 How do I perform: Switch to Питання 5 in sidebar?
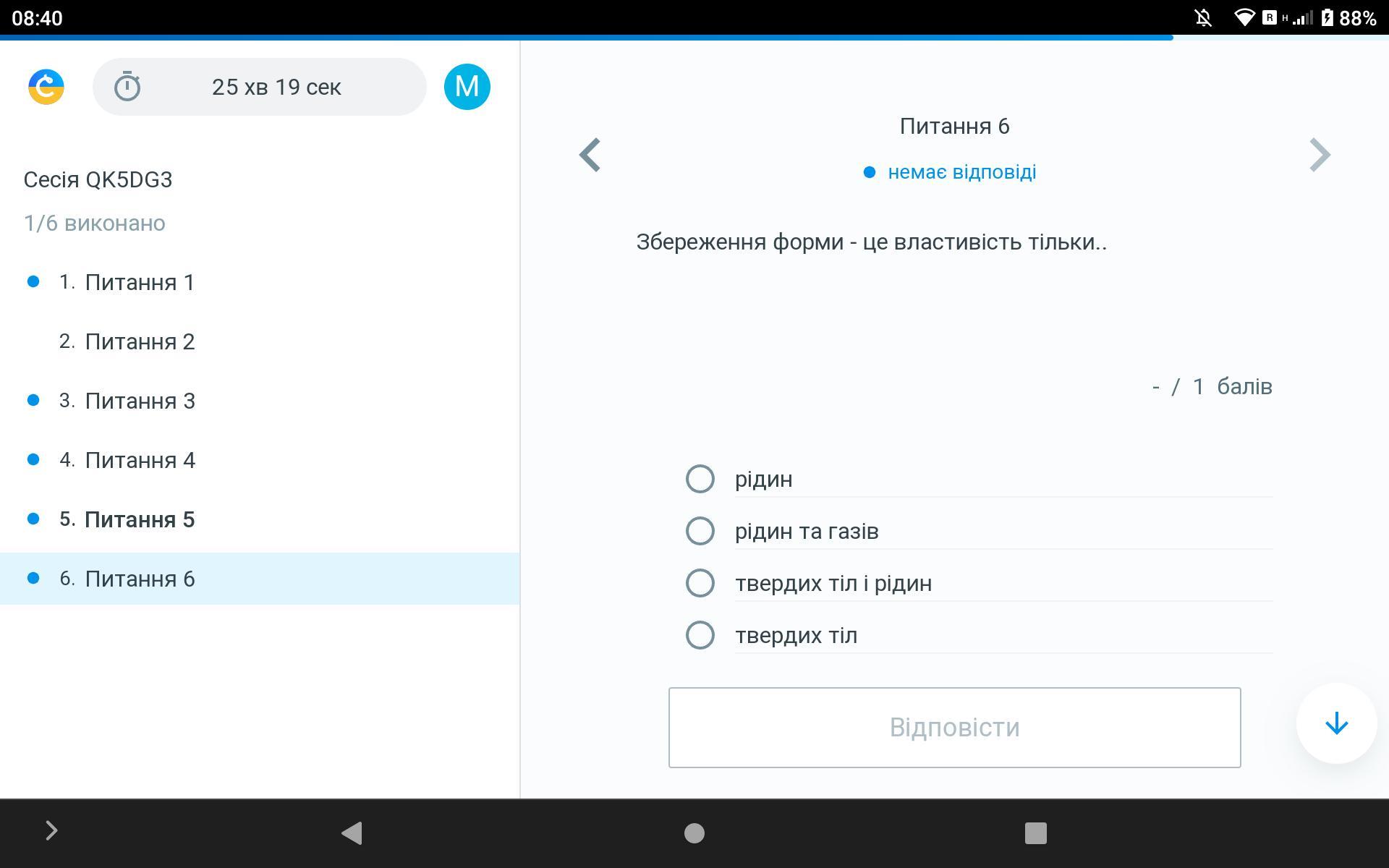(x=140, y=519)
